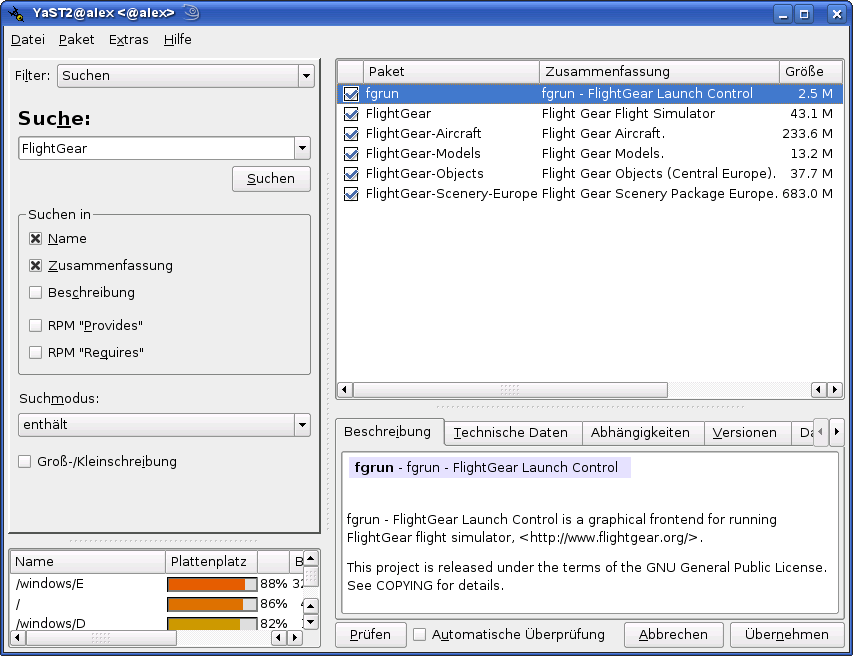Click the FlightGear search input field
The image size is (853, 656).
157,148
